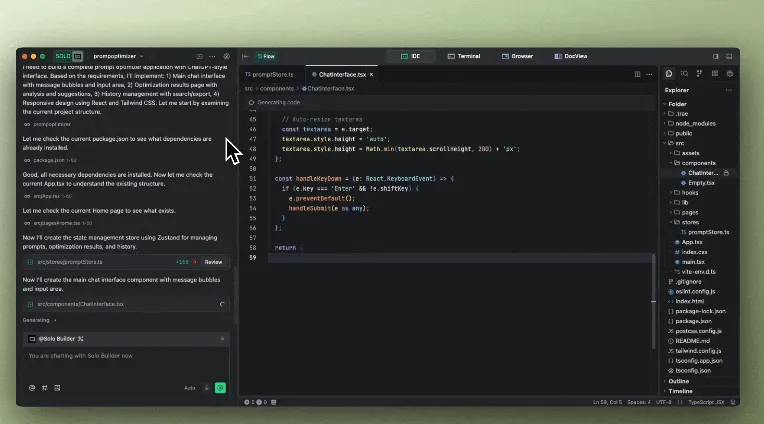Collapse the chat panel arrow icon
The width and height of the screenshot is (764, 424).
click(245, 57)
